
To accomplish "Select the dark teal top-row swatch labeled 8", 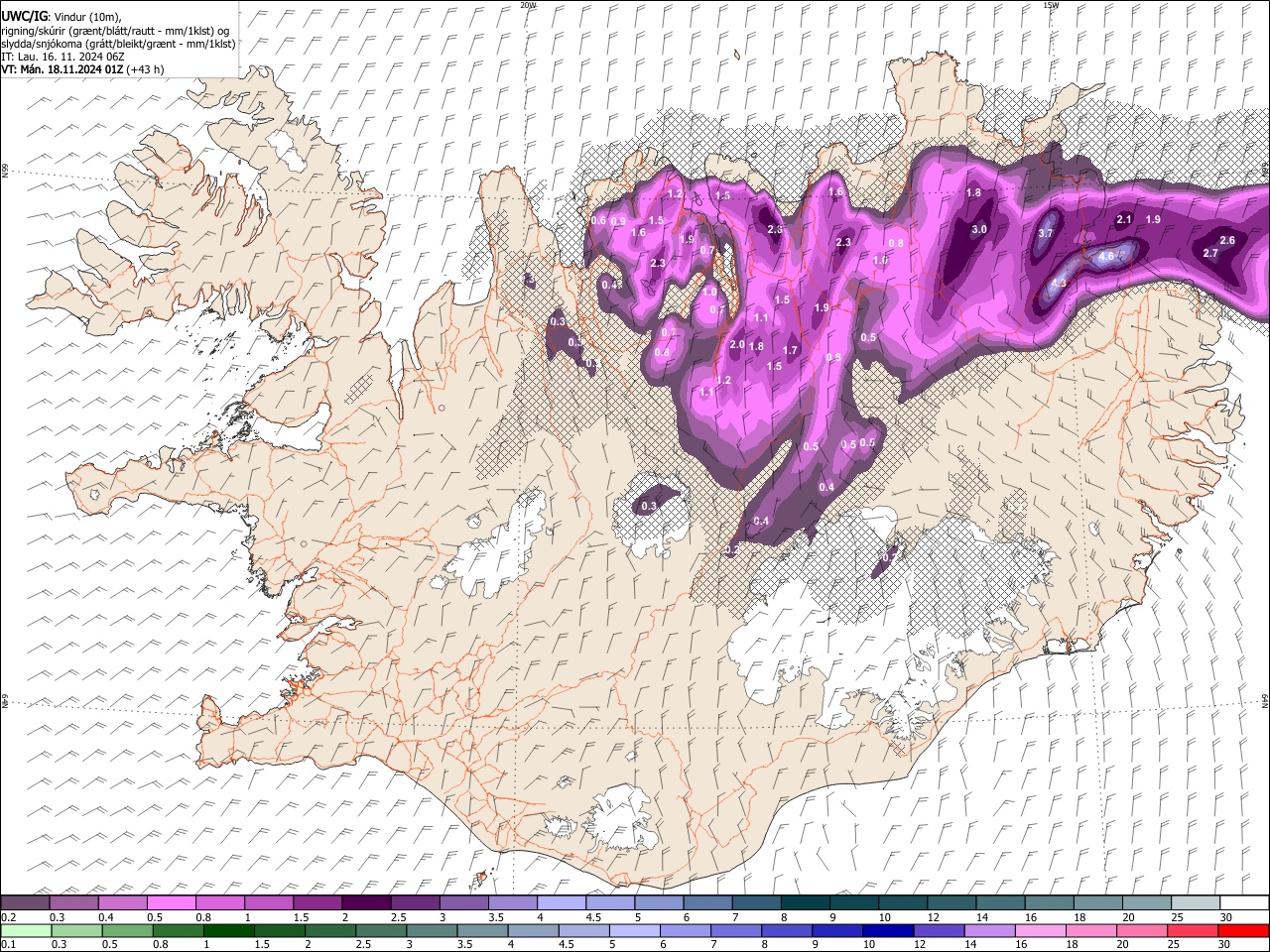I will pyautogui.click(x=805, y=902).
